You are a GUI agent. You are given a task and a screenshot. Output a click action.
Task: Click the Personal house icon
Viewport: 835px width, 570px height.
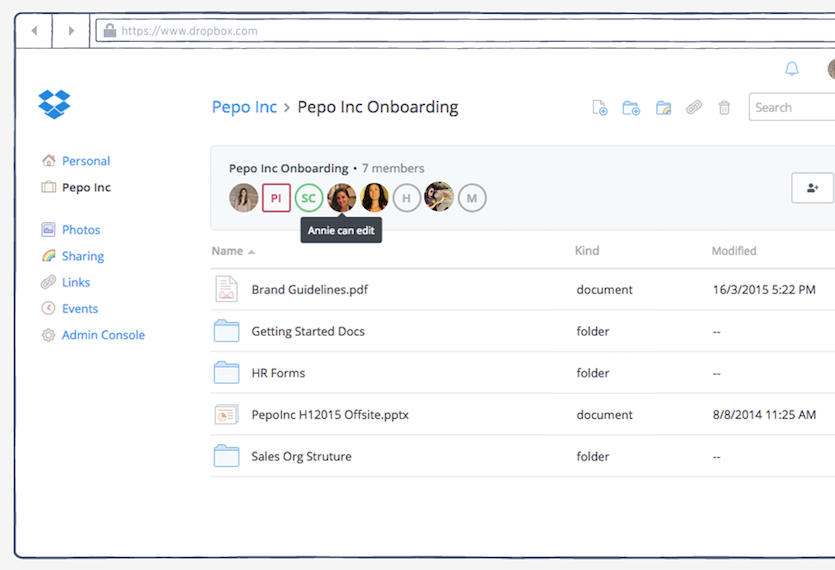tap(48, 160)
